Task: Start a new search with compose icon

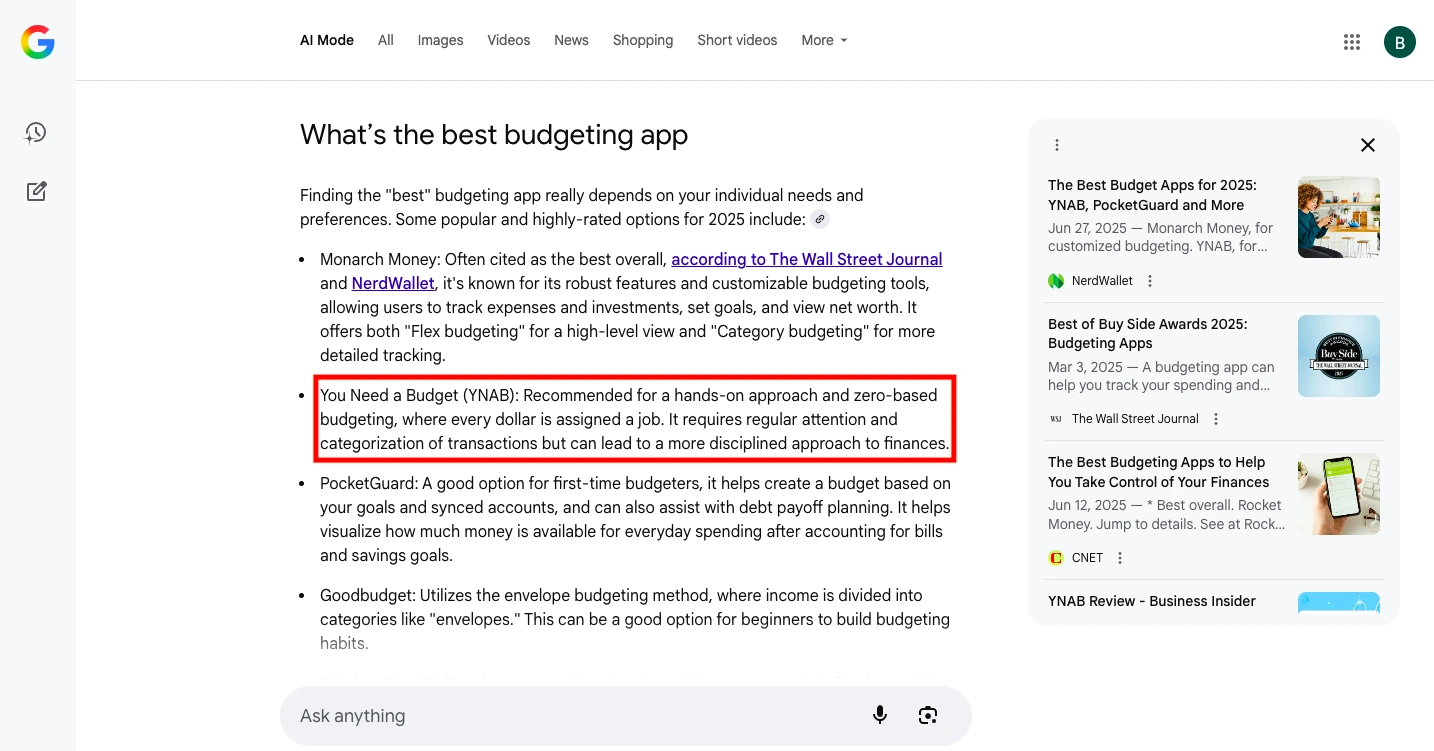Action: 36,191
